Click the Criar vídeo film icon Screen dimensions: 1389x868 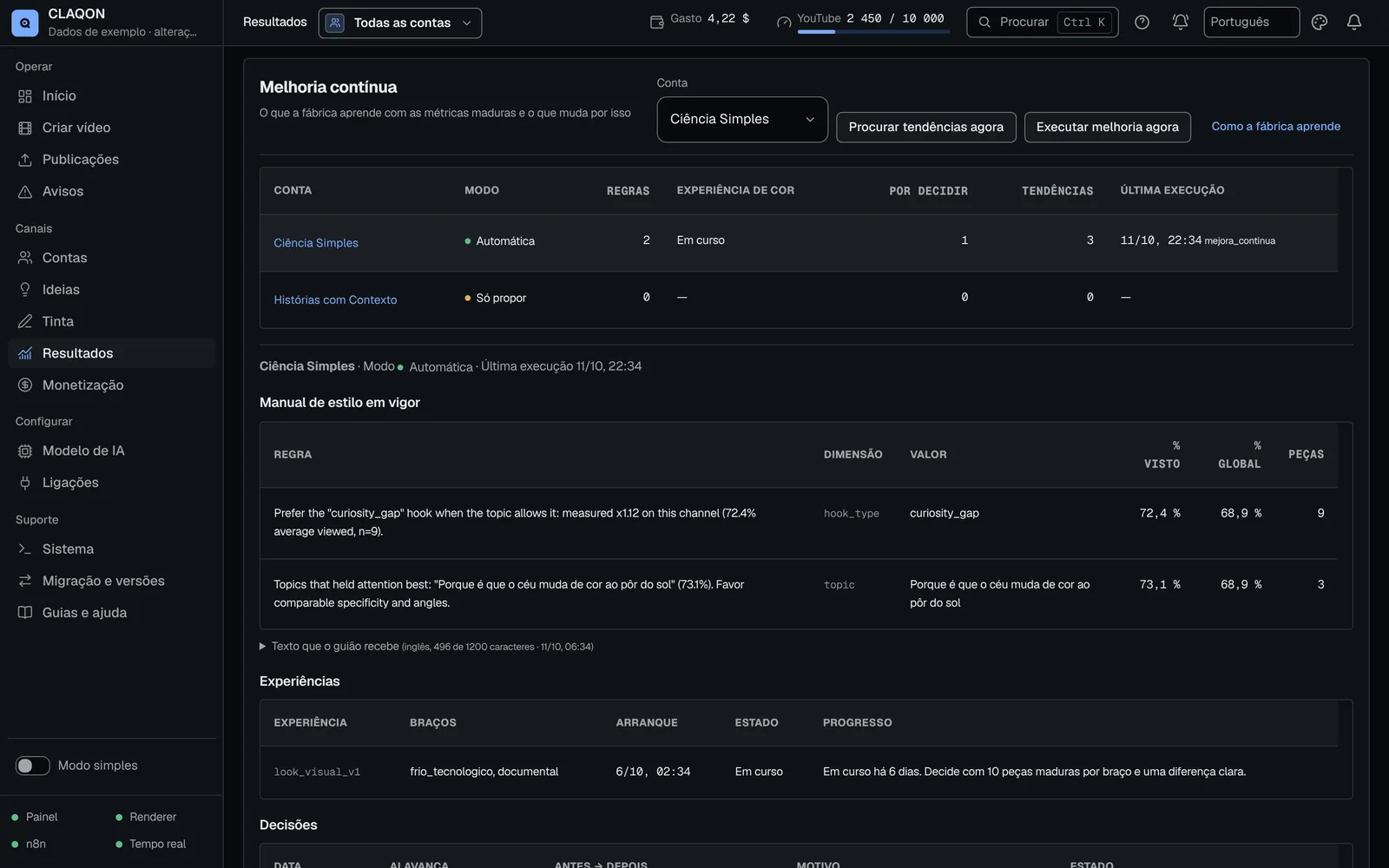[25, 128]
